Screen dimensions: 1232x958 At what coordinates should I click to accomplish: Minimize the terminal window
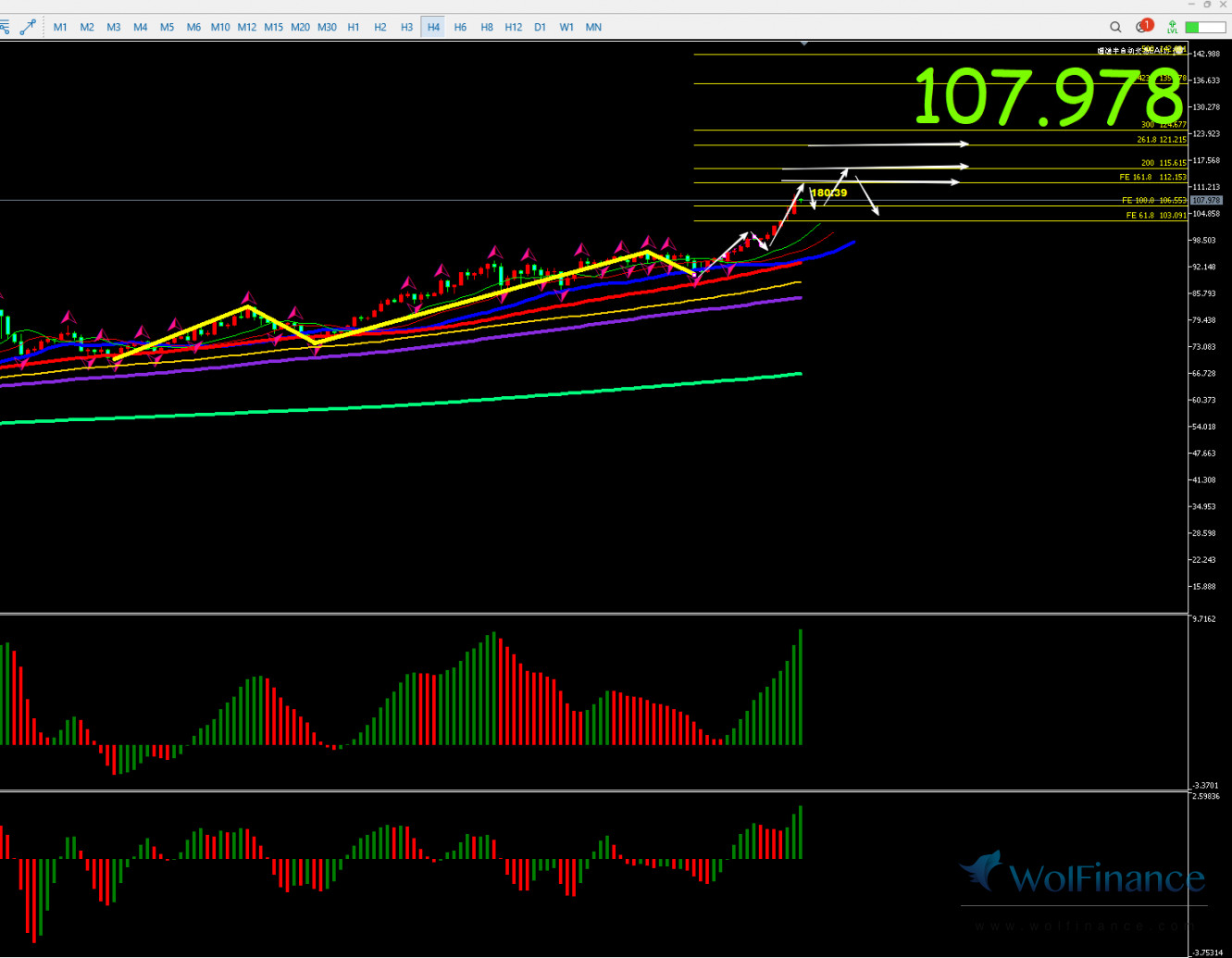[1192, 5]
